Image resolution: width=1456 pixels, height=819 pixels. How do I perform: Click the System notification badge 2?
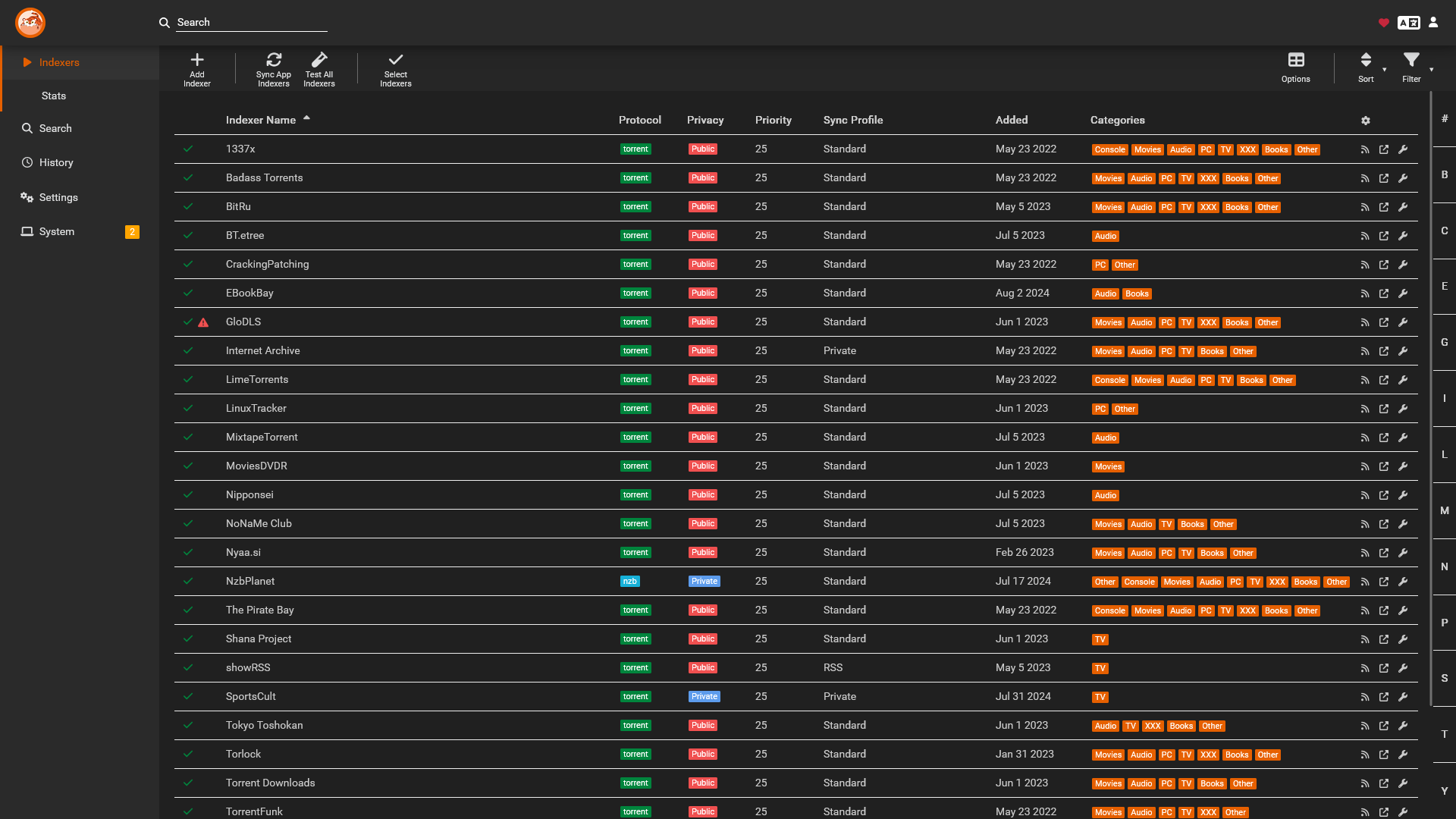pyautogui.click(x=132, y=232)
